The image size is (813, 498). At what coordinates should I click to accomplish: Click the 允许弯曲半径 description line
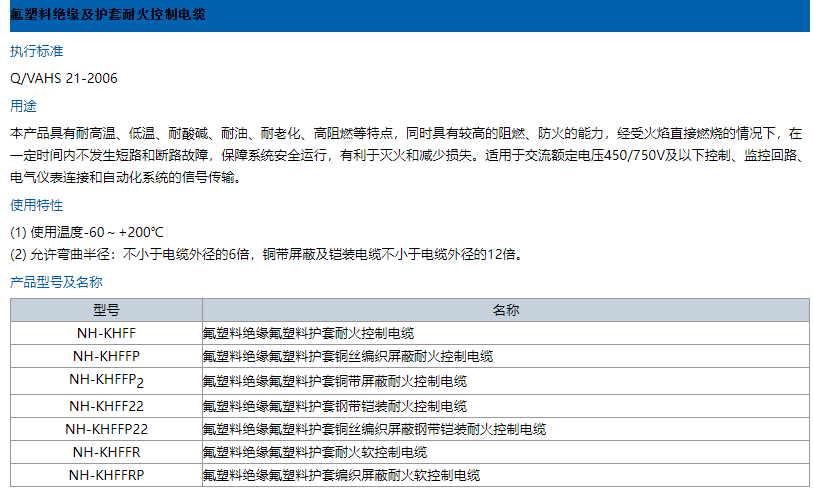pos(264,254)
